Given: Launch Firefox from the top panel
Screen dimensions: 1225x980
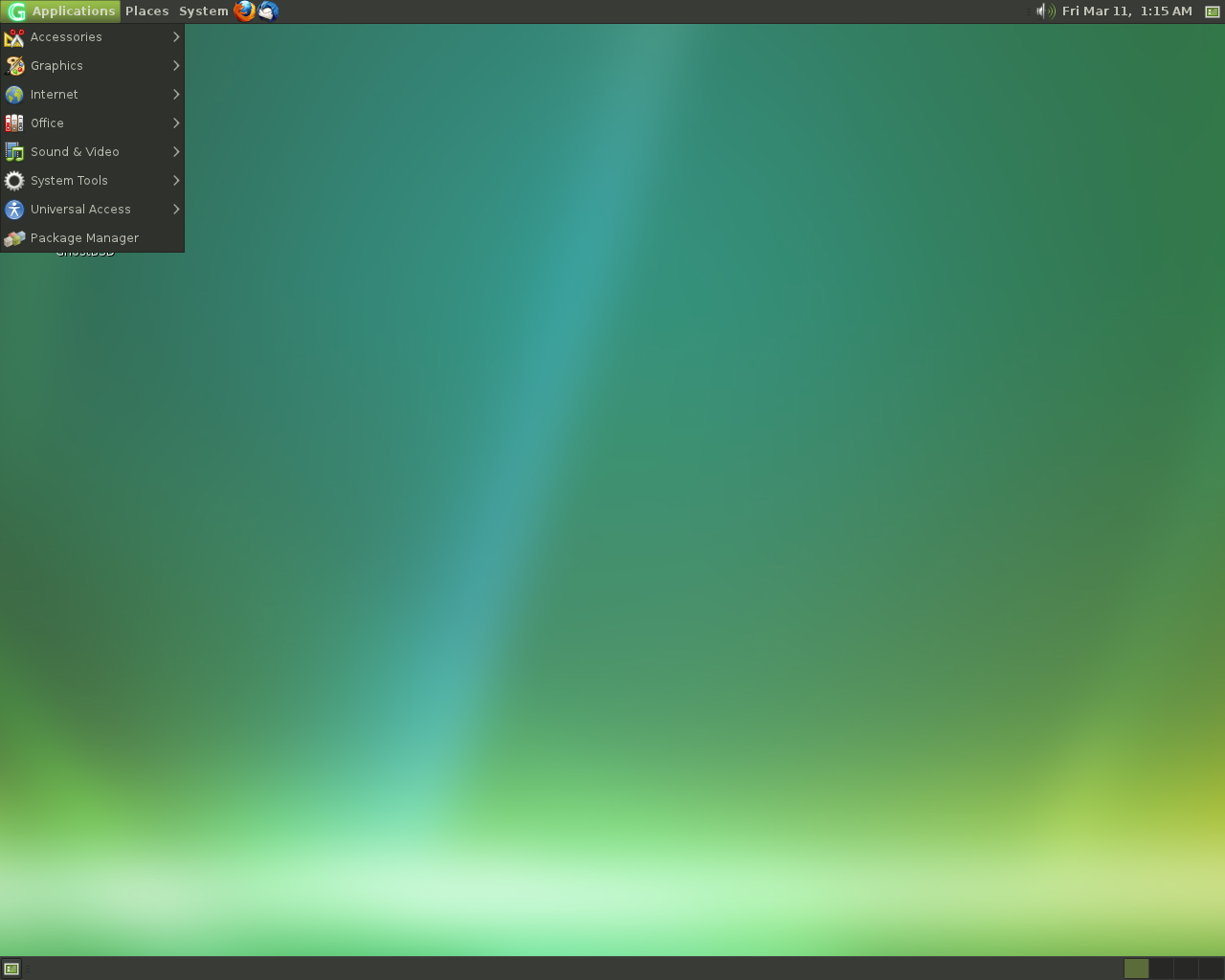Looking at the screenshot, I should [245, 11].
